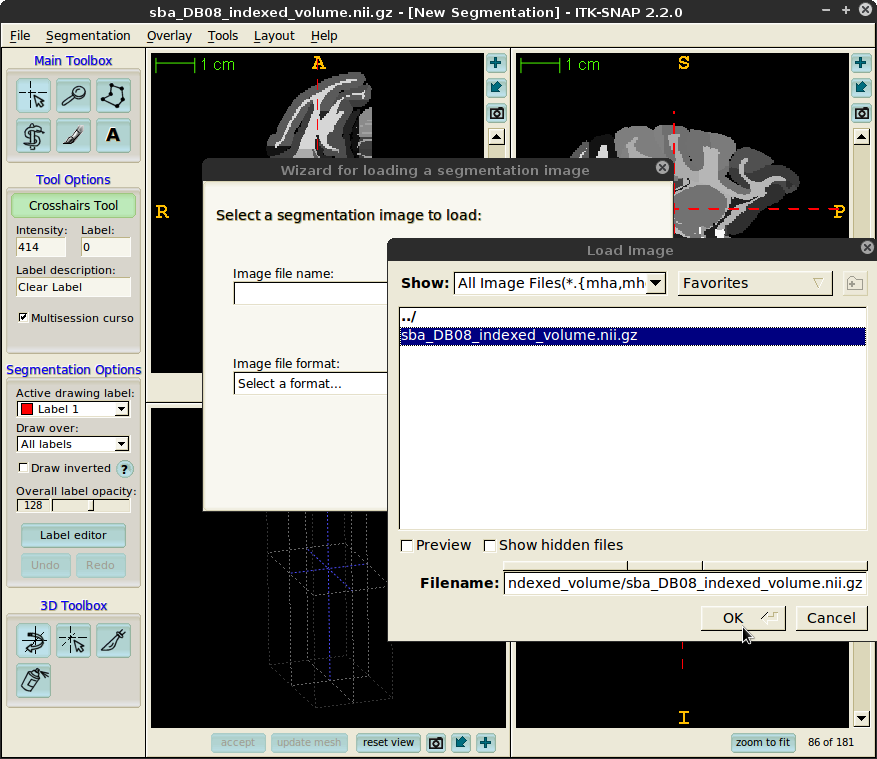Cancel the Load Image dialog
The width and height of the screenshot is (877, 759).
coord(831,618)
